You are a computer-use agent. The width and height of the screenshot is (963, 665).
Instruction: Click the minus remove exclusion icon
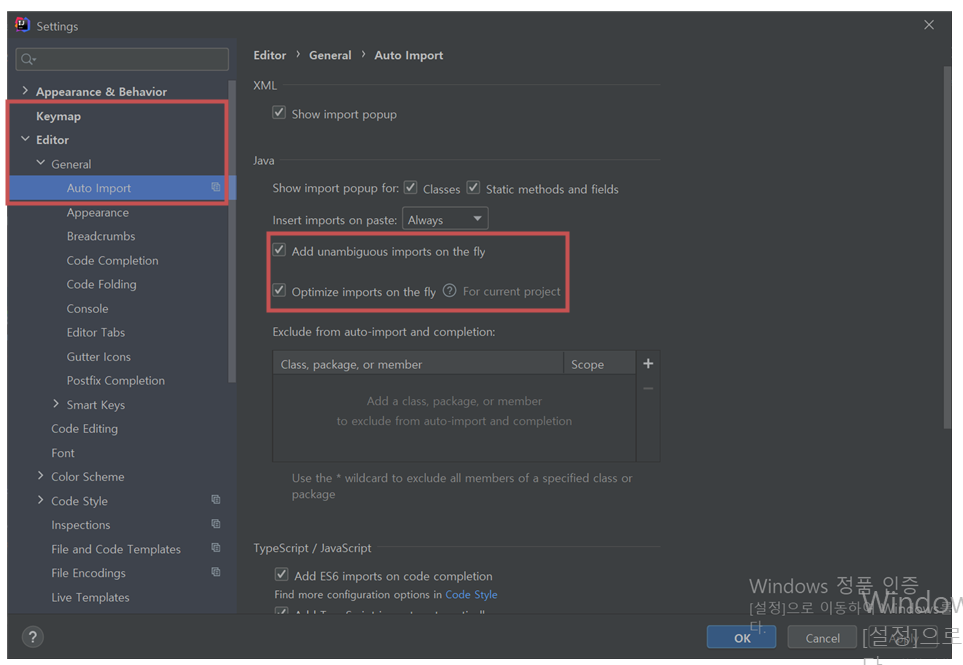[x=648, y=389]
